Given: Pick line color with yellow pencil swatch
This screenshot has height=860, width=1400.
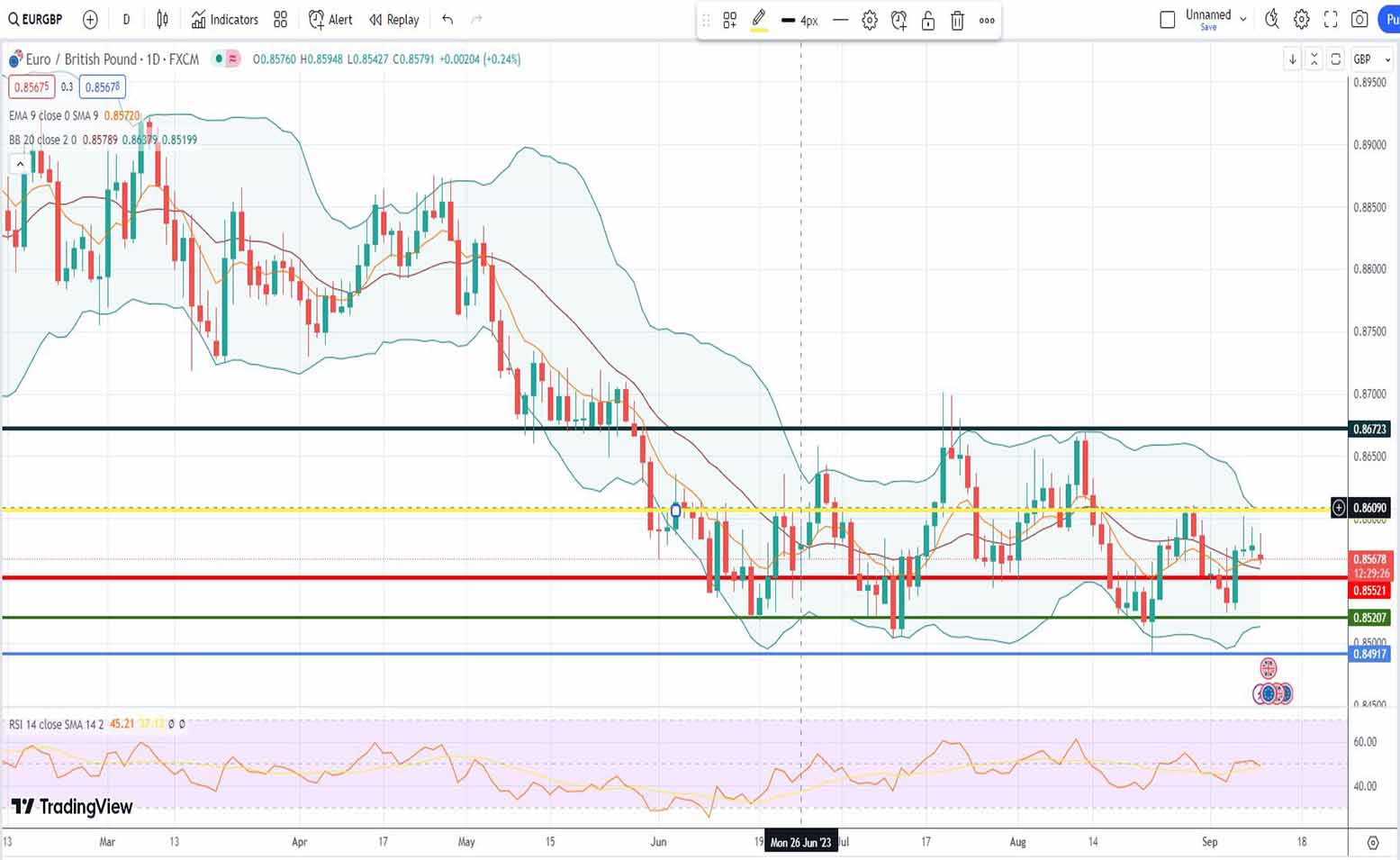Looking at the screenshot, I should 759,20.
